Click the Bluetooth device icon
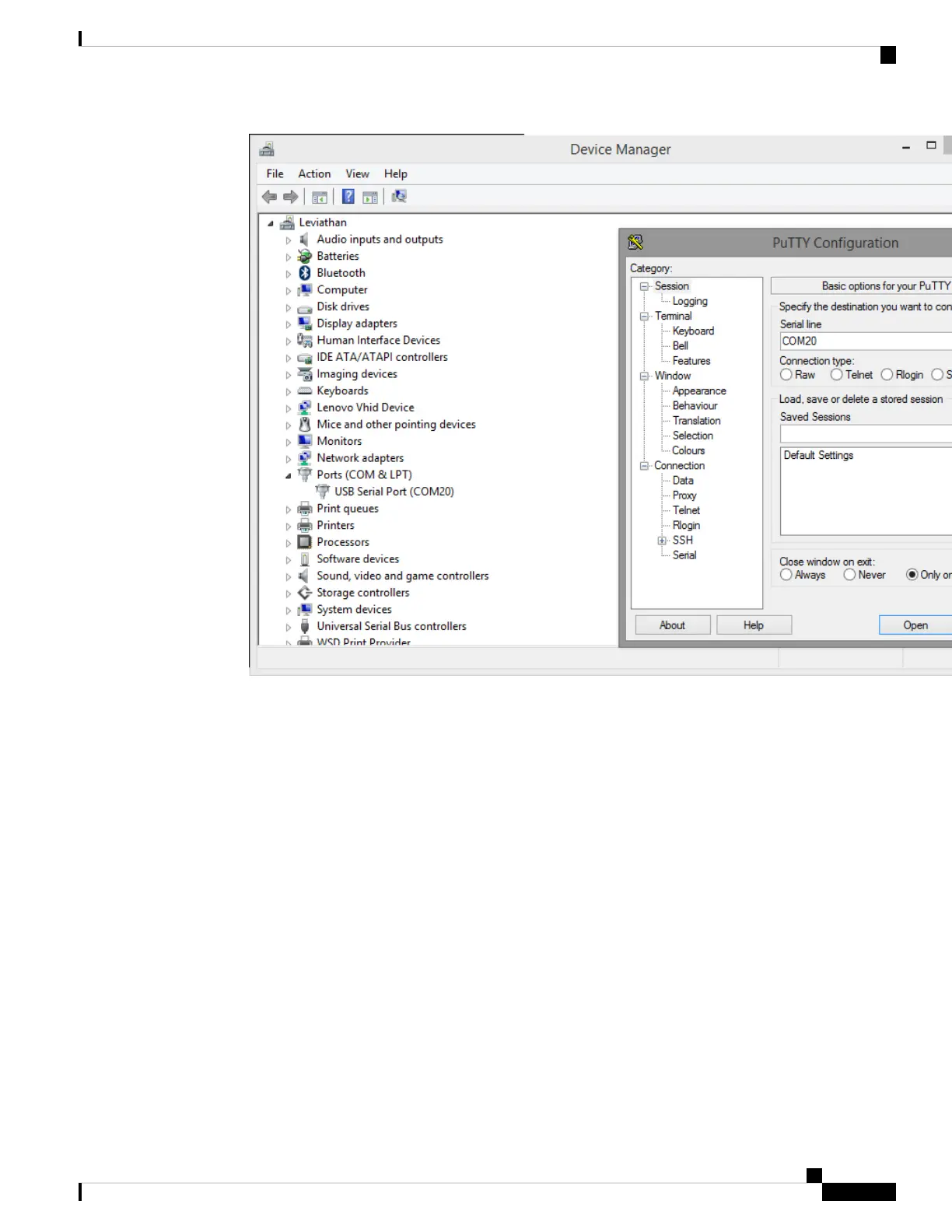952x1232 pixels. 305,273
